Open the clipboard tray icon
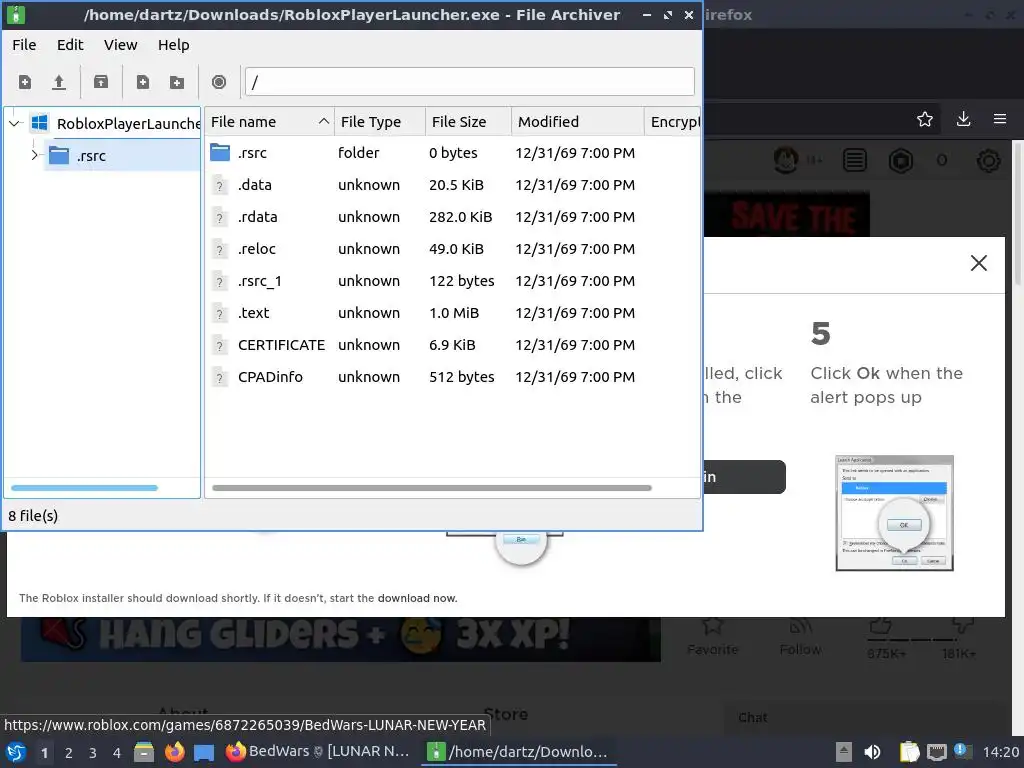Viewport: 1024px width, 768px height. [x=909, y=752]
